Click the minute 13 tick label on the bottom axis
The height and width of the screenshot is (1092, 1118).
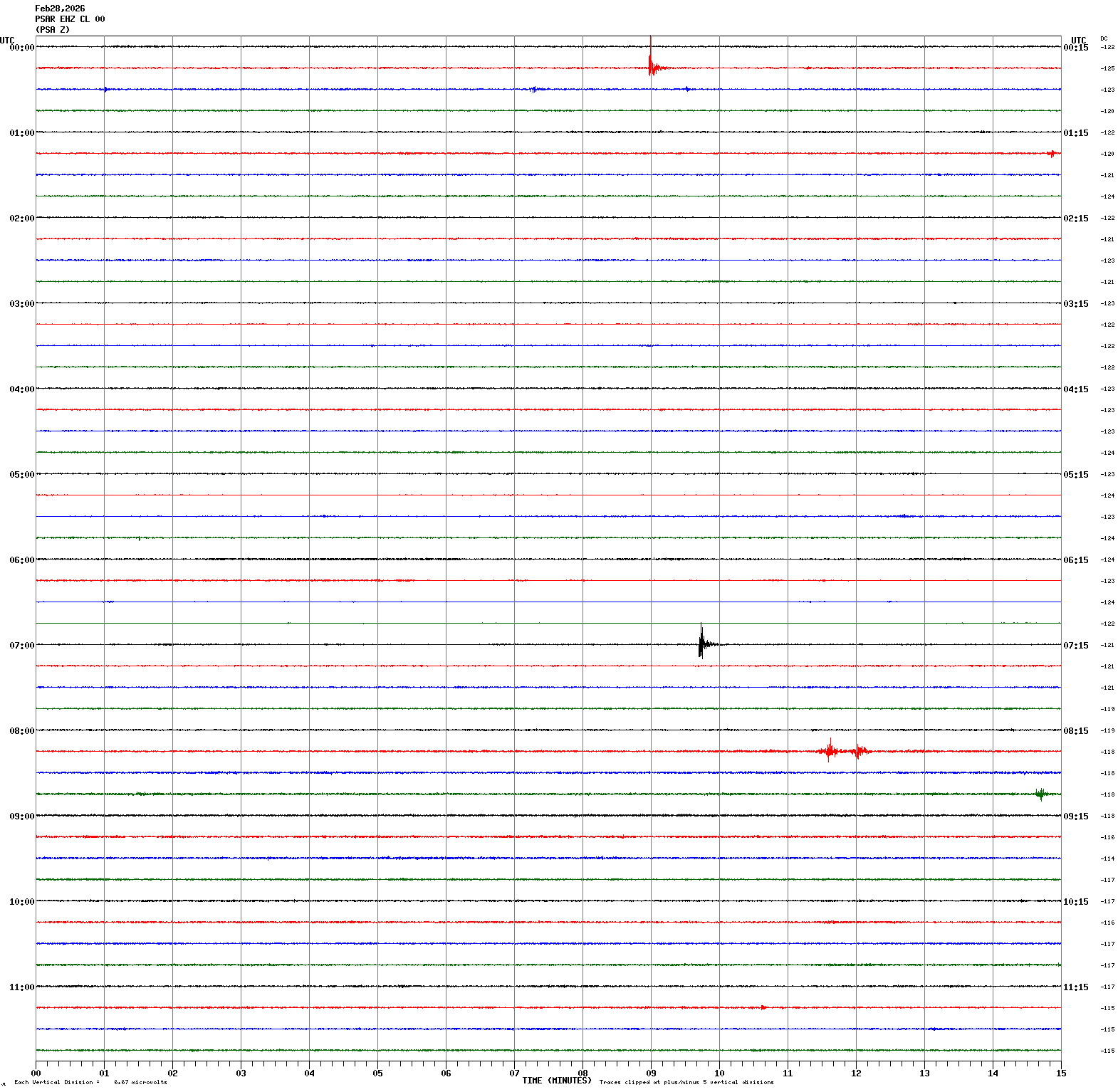pos(924,1073)
